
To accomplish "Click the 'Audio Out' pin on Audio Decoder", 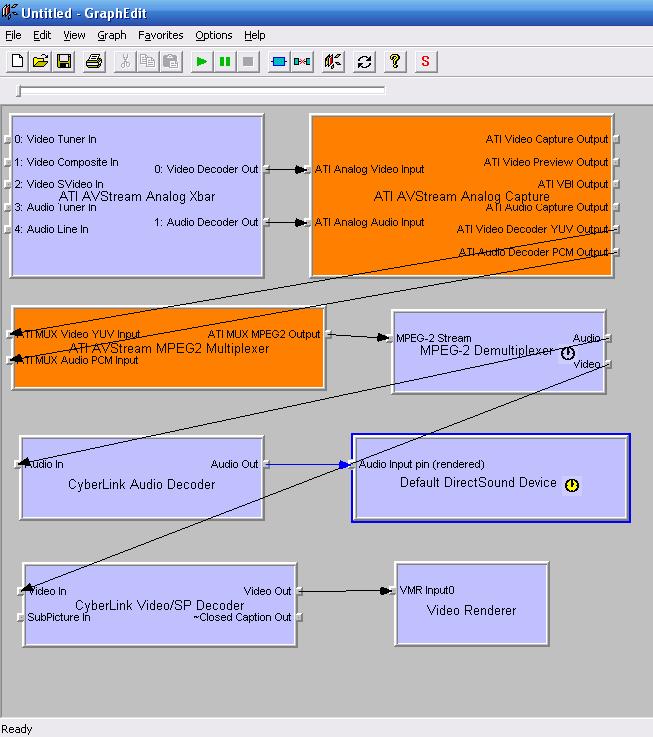I will (235, 464).
